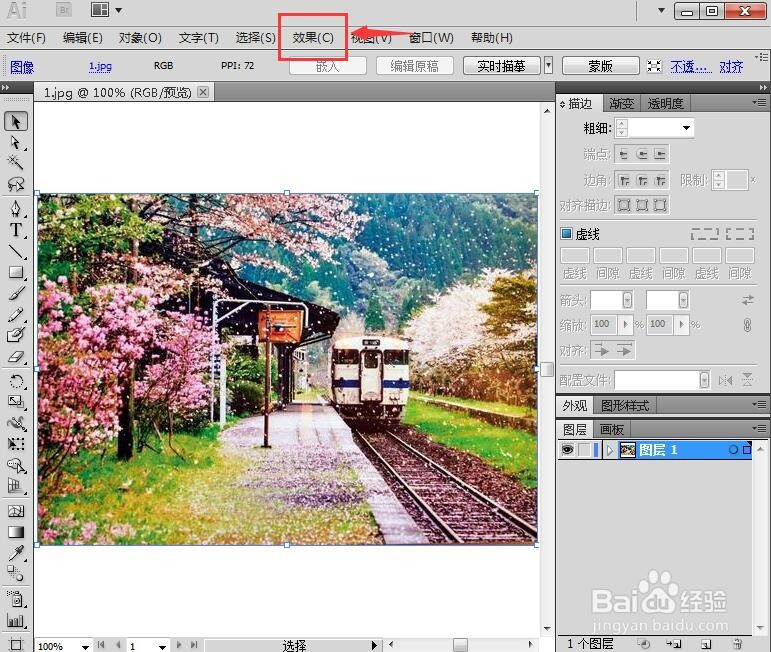
Task: Open the stroke weight (粗细) dropdown
Action: coord(686,128)
